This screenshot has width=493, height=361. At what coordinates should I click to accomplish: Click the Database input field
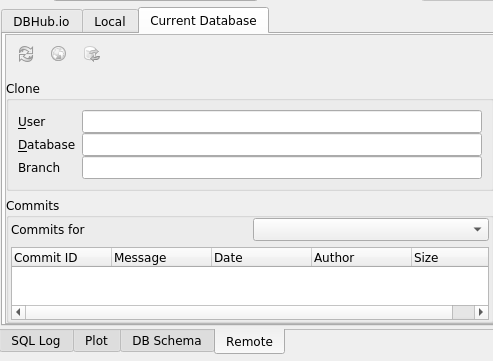(282, 145)
